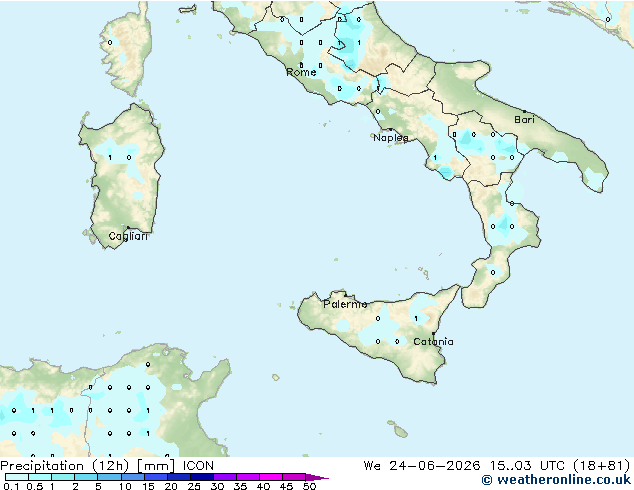Select the 25–30 mm legend color swatch

pyautogui.click(x=201, y=477)
